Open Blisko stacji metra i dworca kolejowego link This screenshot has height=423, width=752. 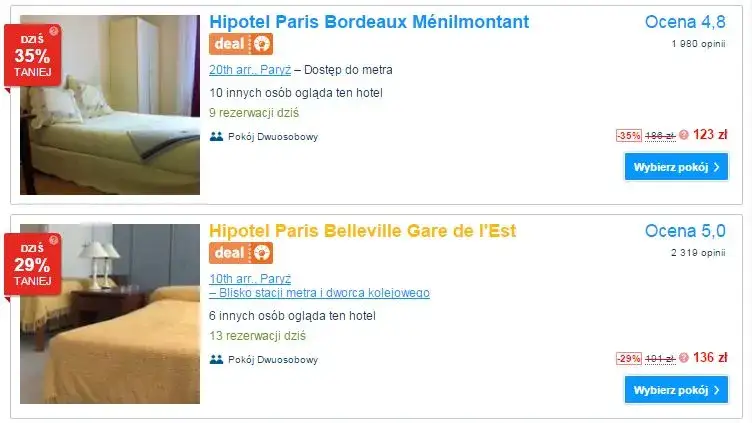click(x=319, y=293)
